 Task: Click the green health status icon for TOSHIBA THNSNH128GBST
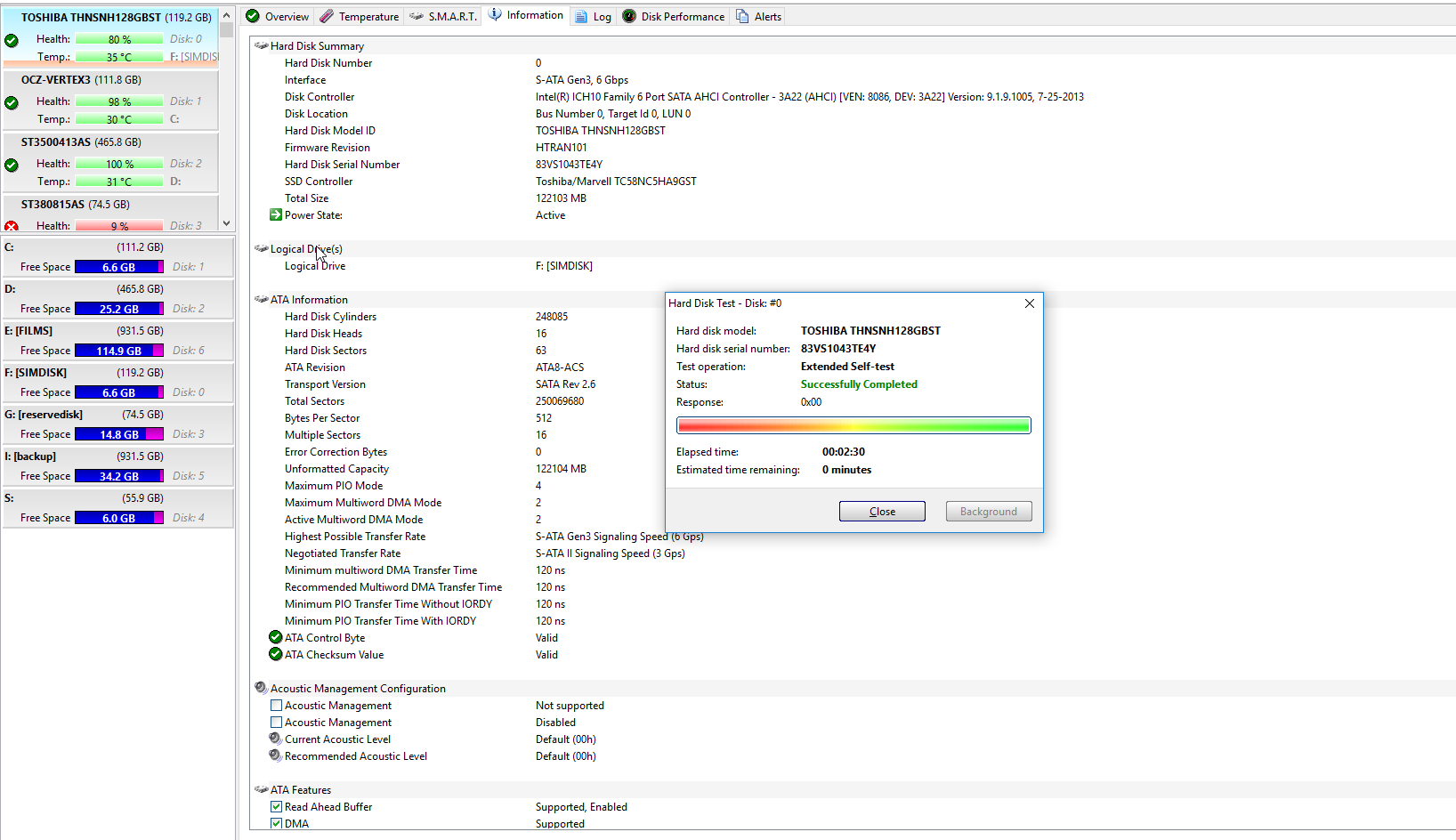pyautogui.click(x=12, y=40)
